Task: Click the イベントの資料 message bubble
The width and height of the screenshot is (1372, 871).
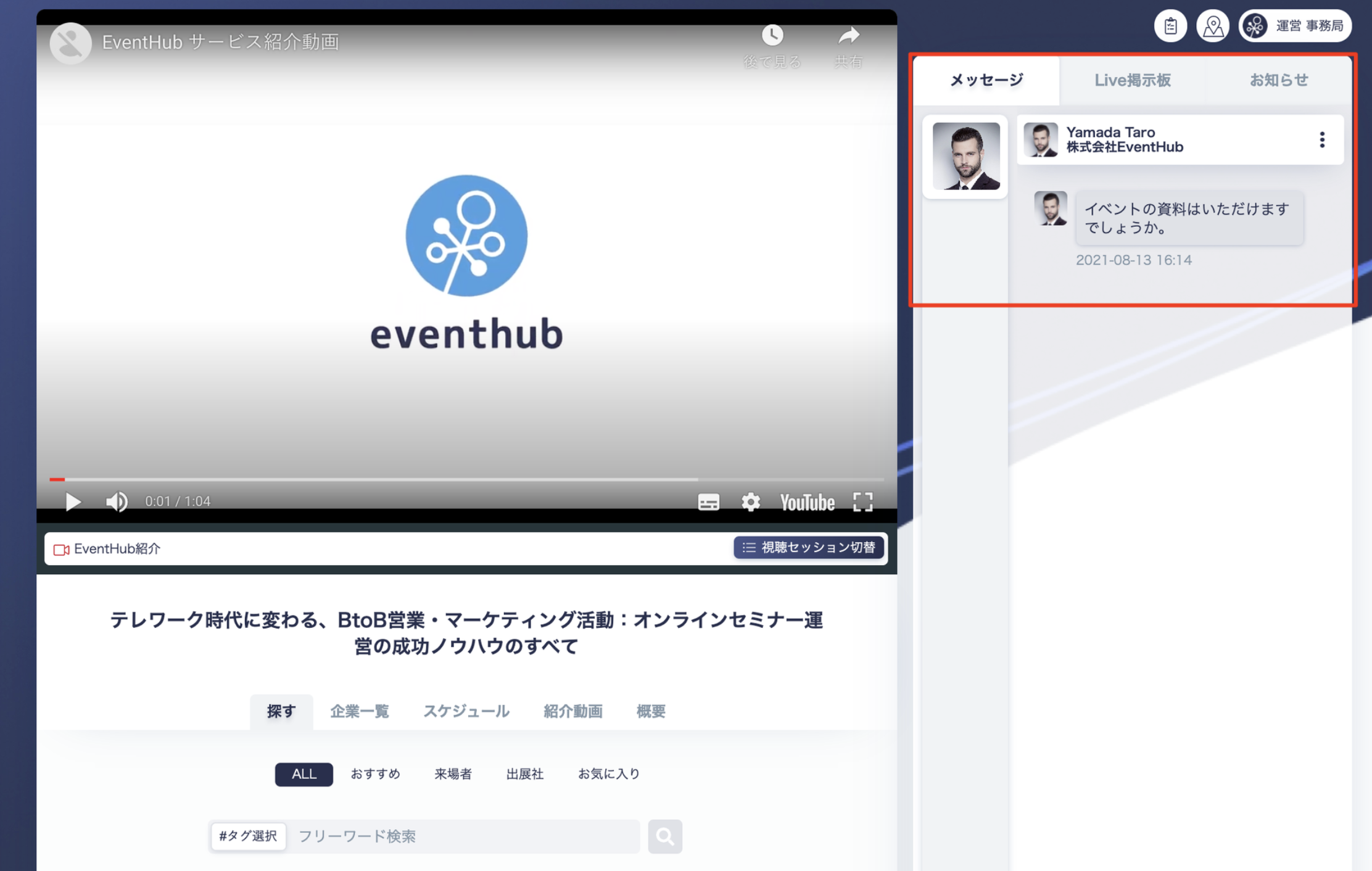Action: 1189,218
